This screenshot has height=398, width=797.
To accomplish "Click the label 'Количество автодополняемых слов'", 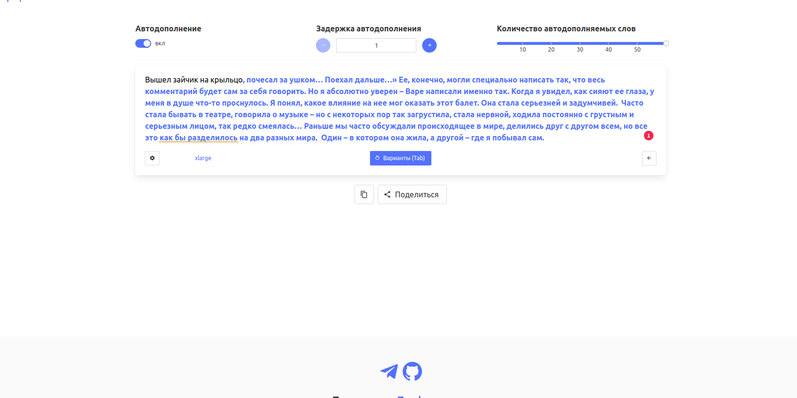I will pos(566,29).
